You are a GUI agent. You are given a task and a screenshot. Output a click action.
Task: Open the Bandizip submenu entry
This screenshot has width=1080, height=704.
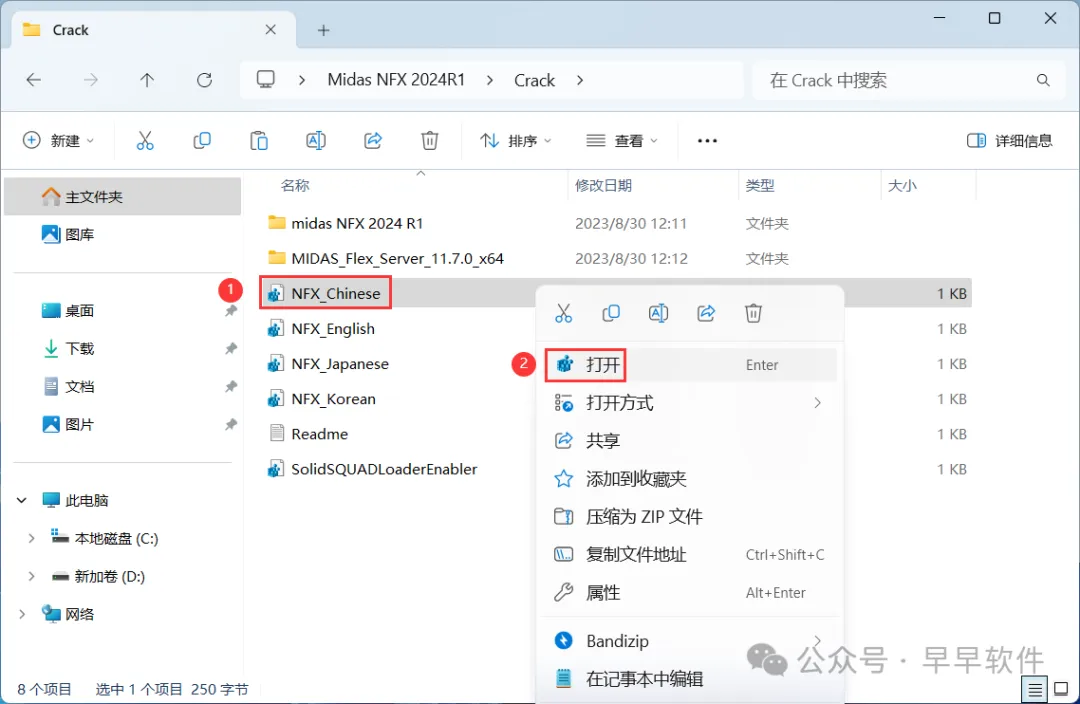691,641
